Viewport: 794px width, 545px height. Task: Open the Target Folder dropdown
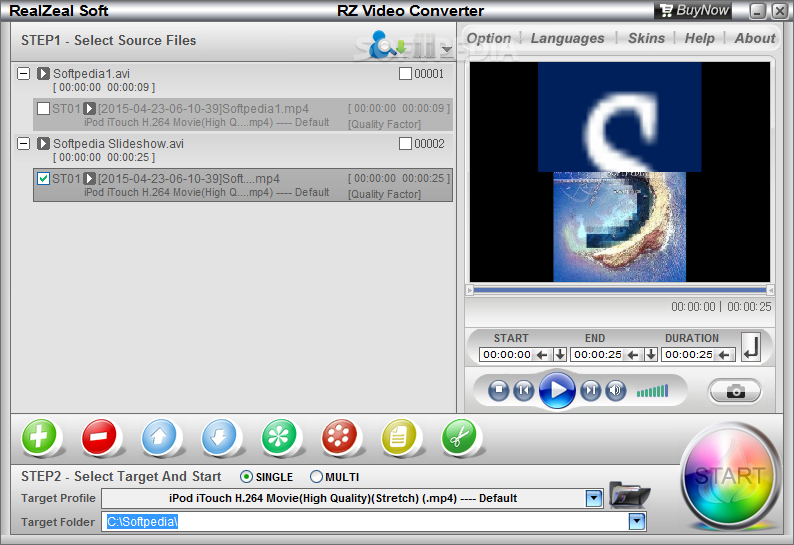tap(637, 521)
